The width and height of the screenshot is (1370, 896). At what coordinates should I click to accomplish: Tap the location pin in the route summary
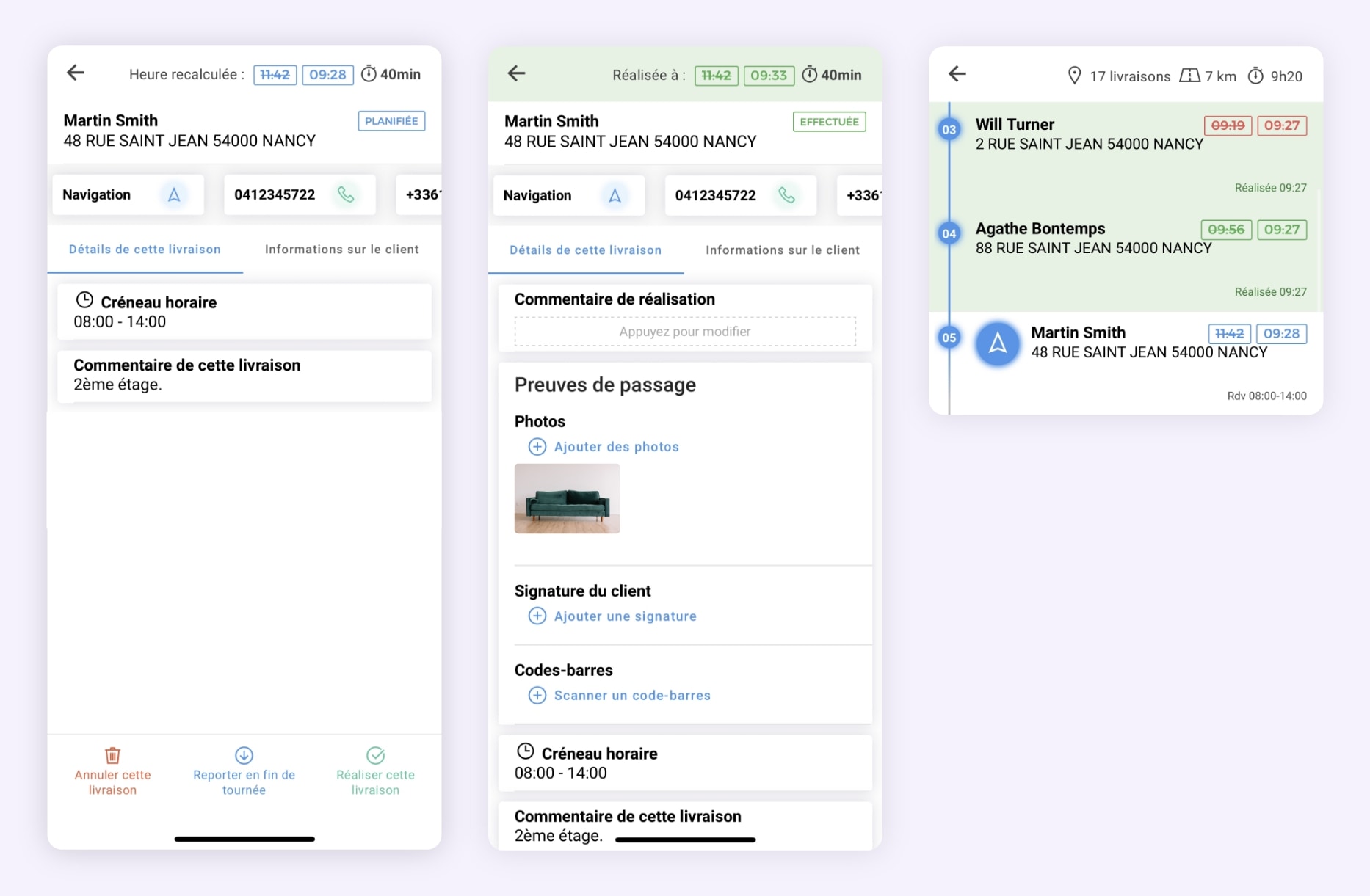click(1074, 76)
